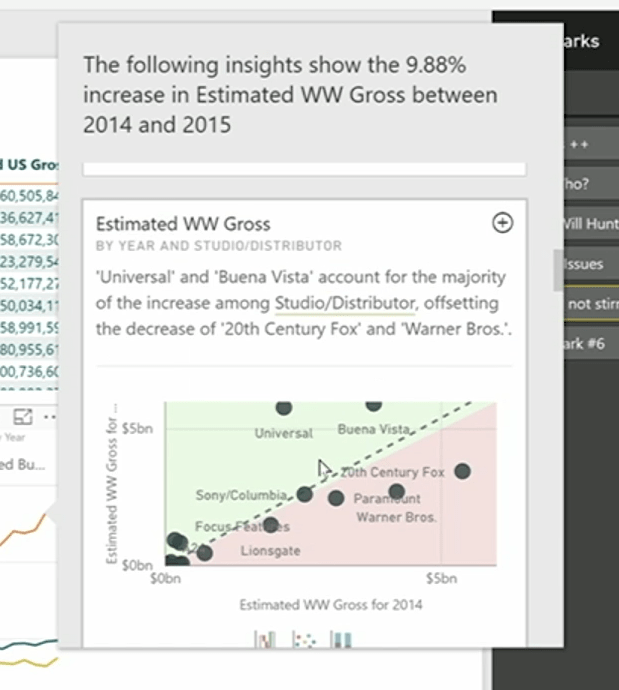Switch insight to stacked column chart view
The image size is (619, 690).
(x=341, y=639)
